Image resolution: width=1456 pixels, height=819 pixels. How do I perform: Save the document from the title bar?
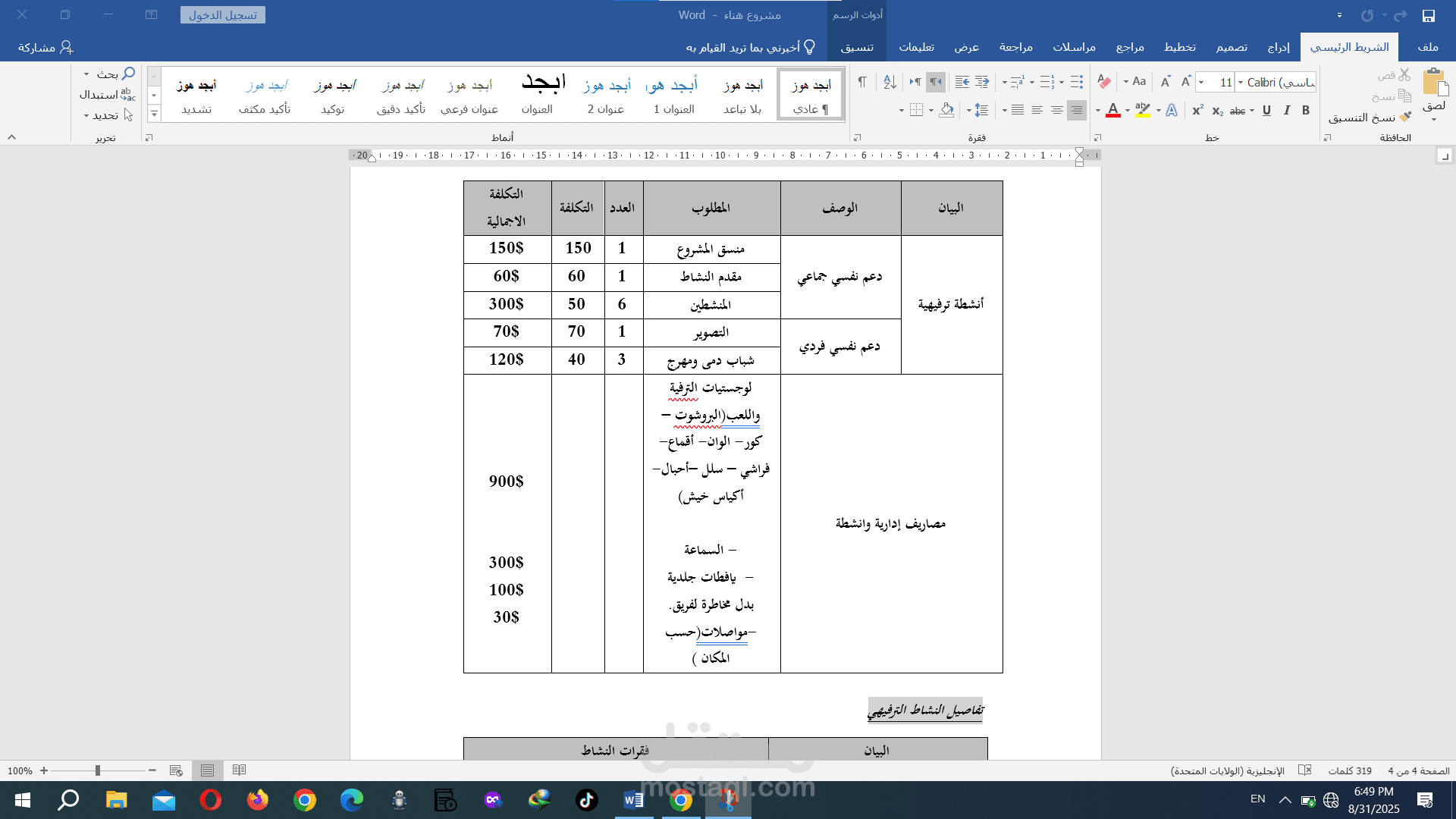point(1429,15)
